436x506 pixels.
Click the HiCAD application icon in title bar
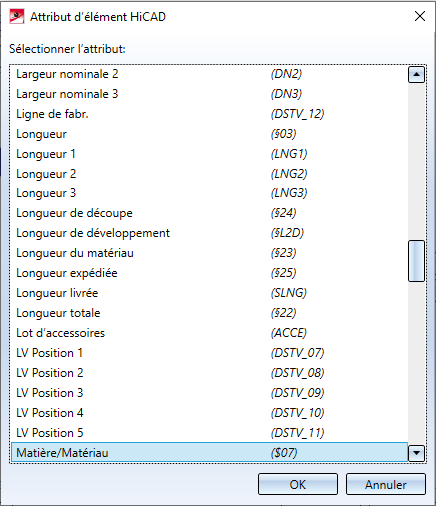[17, 16]
